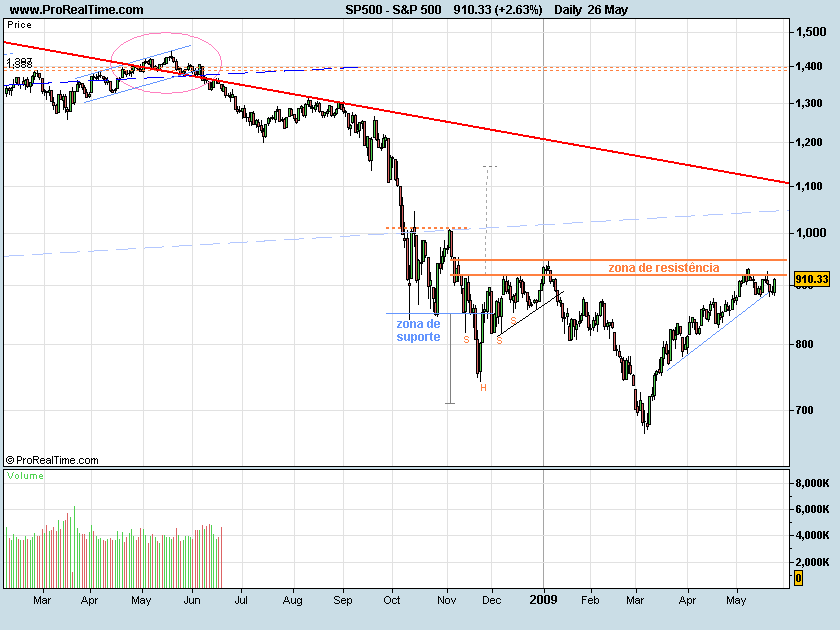Screen dimensions: 840x630
Task: Click the yellow 910.33 current price tag
Action: (812, 279)
